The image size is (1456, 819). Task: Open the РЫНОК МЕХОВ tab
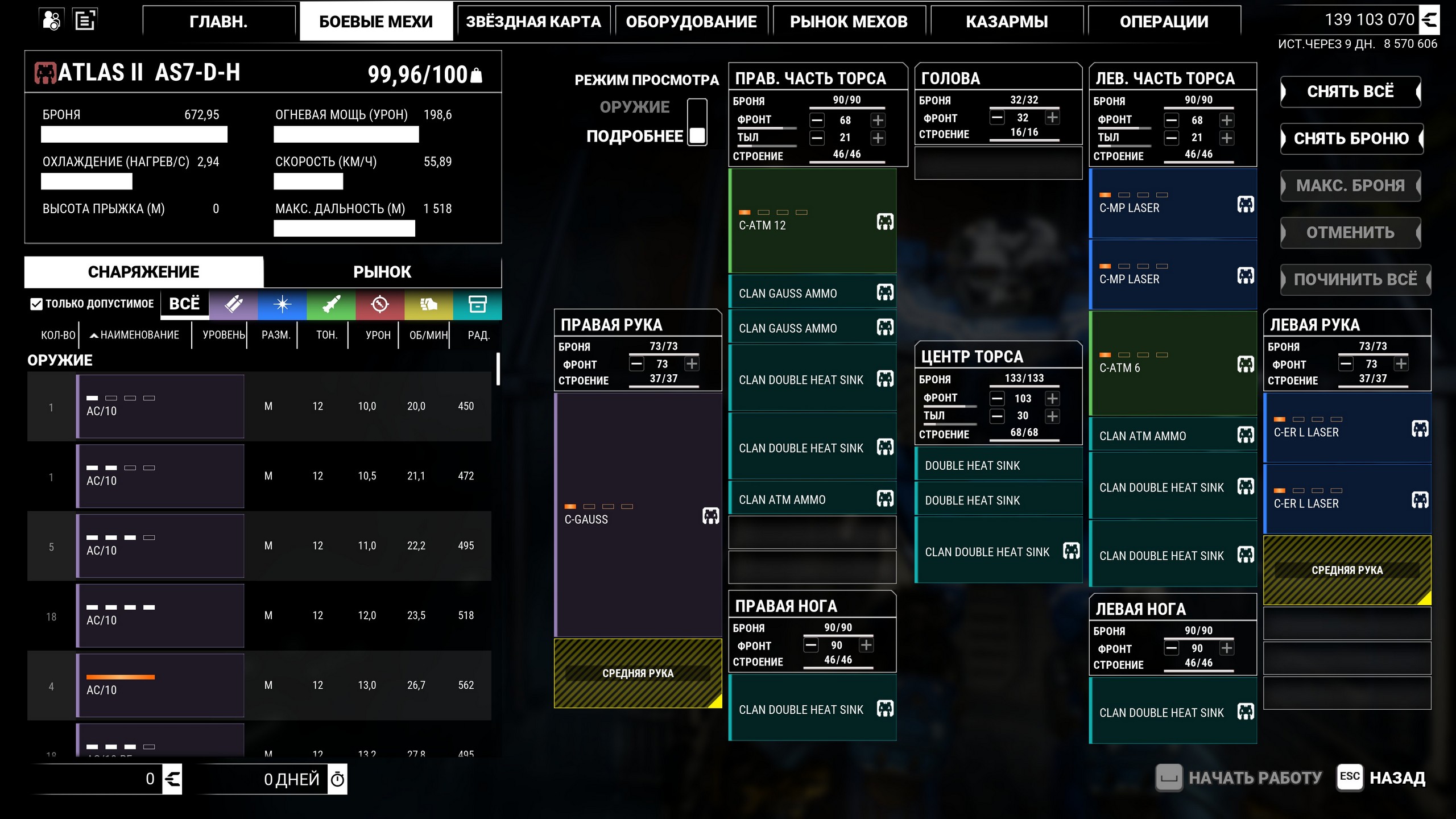849,22
